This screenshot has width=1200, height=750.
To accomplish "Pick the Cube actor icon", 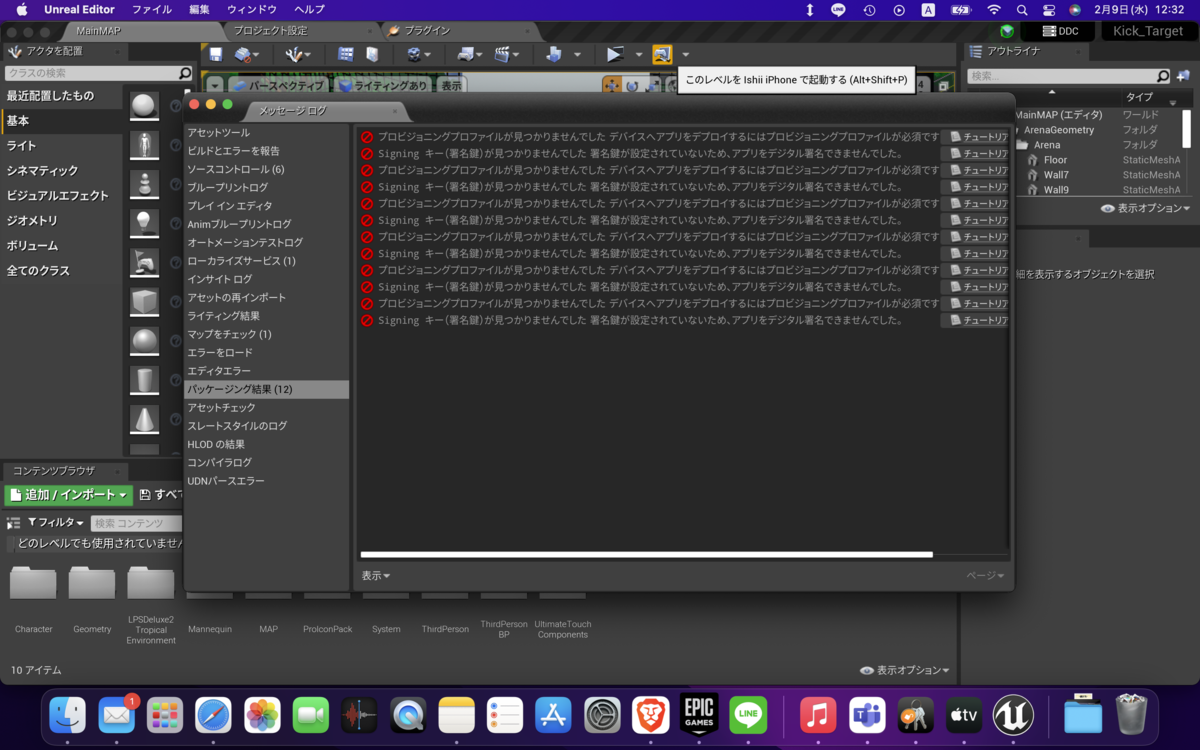I will click(145, 302).
